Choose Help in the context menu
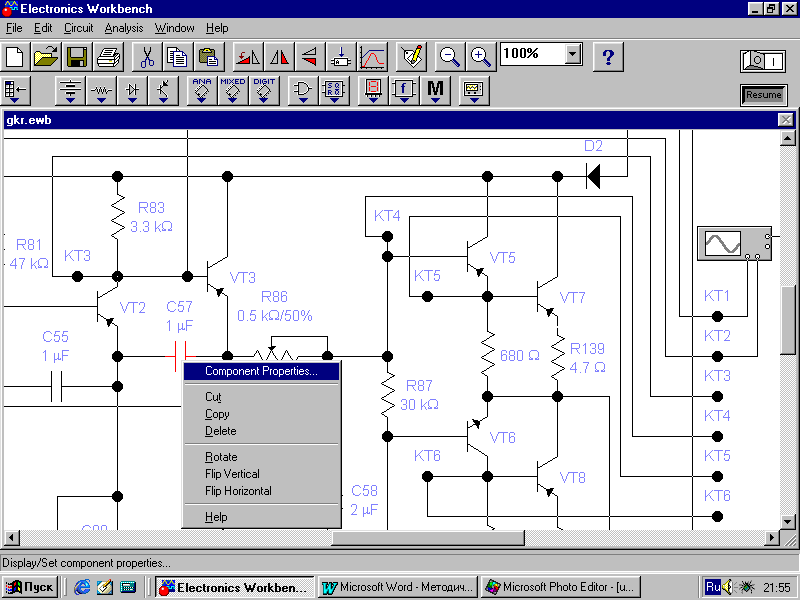Viewport: 800px width, 600px height. coord(261,517)
